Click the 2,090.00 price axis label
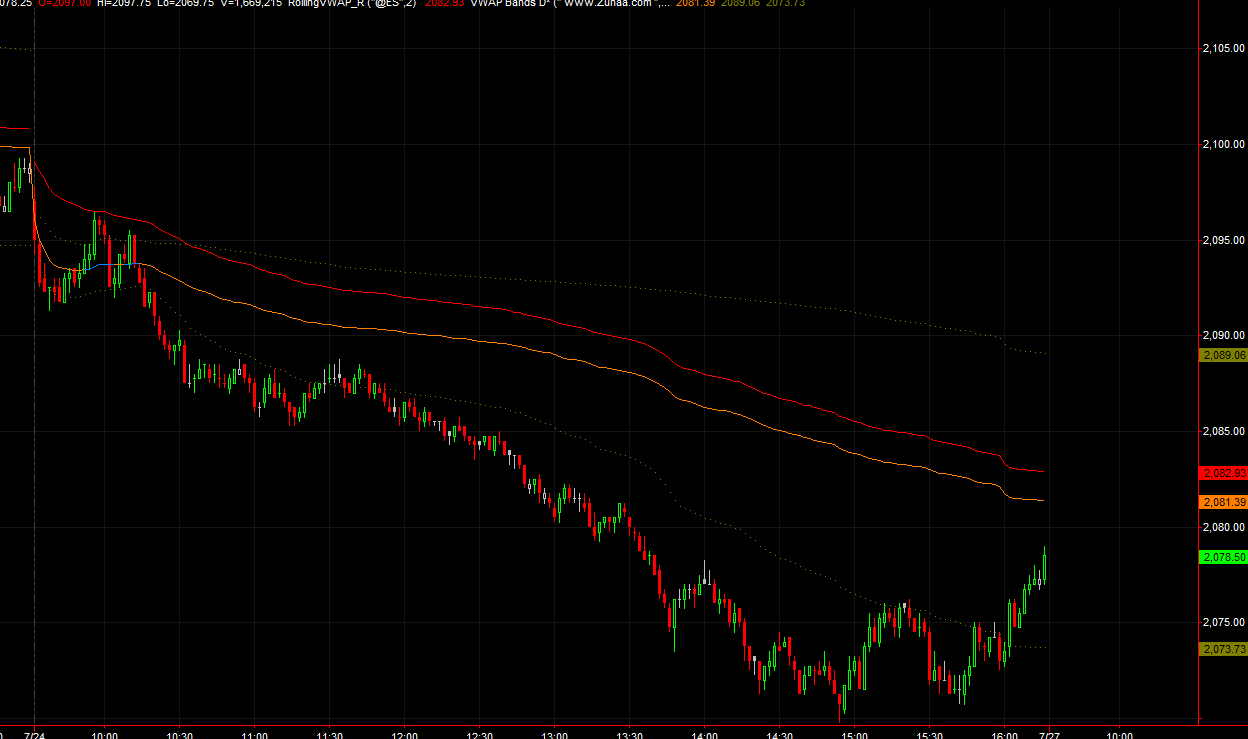Screen dimensions: 1248x739 1223,335
